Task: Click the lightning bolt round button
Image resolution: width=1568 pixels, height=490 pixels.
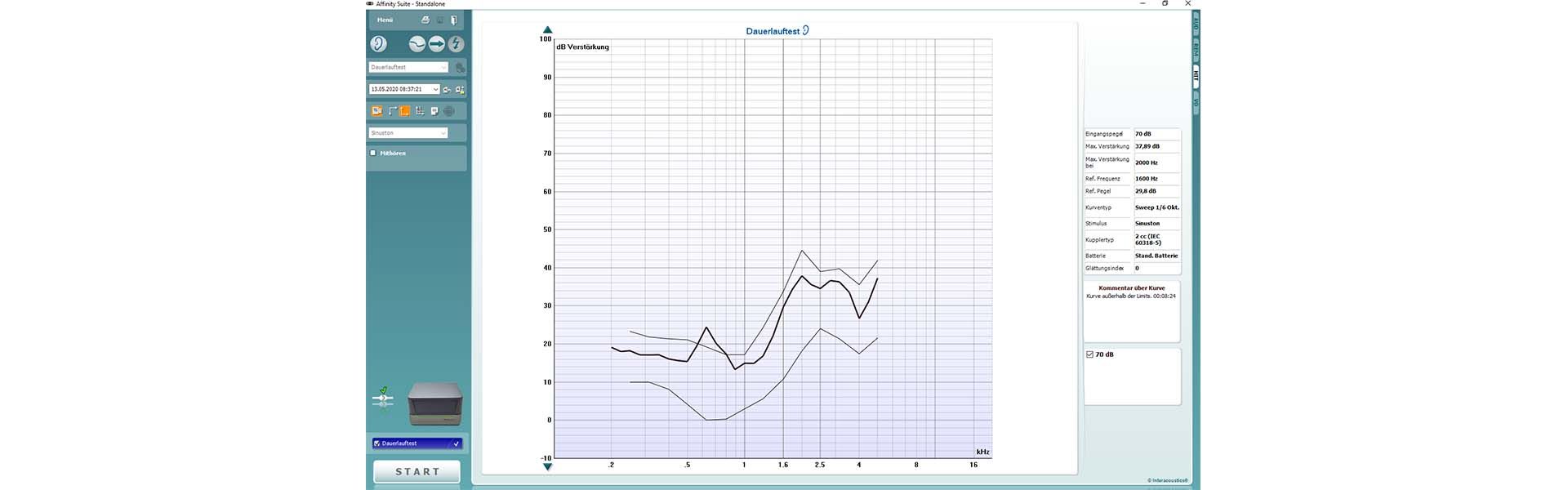Action: click(456, 44)
